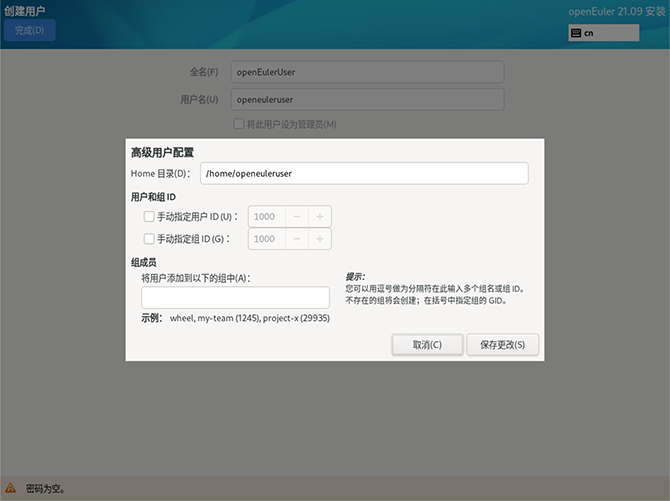Decrease user ID with the minus button
The image size is (670, 501).
point(297,216)
